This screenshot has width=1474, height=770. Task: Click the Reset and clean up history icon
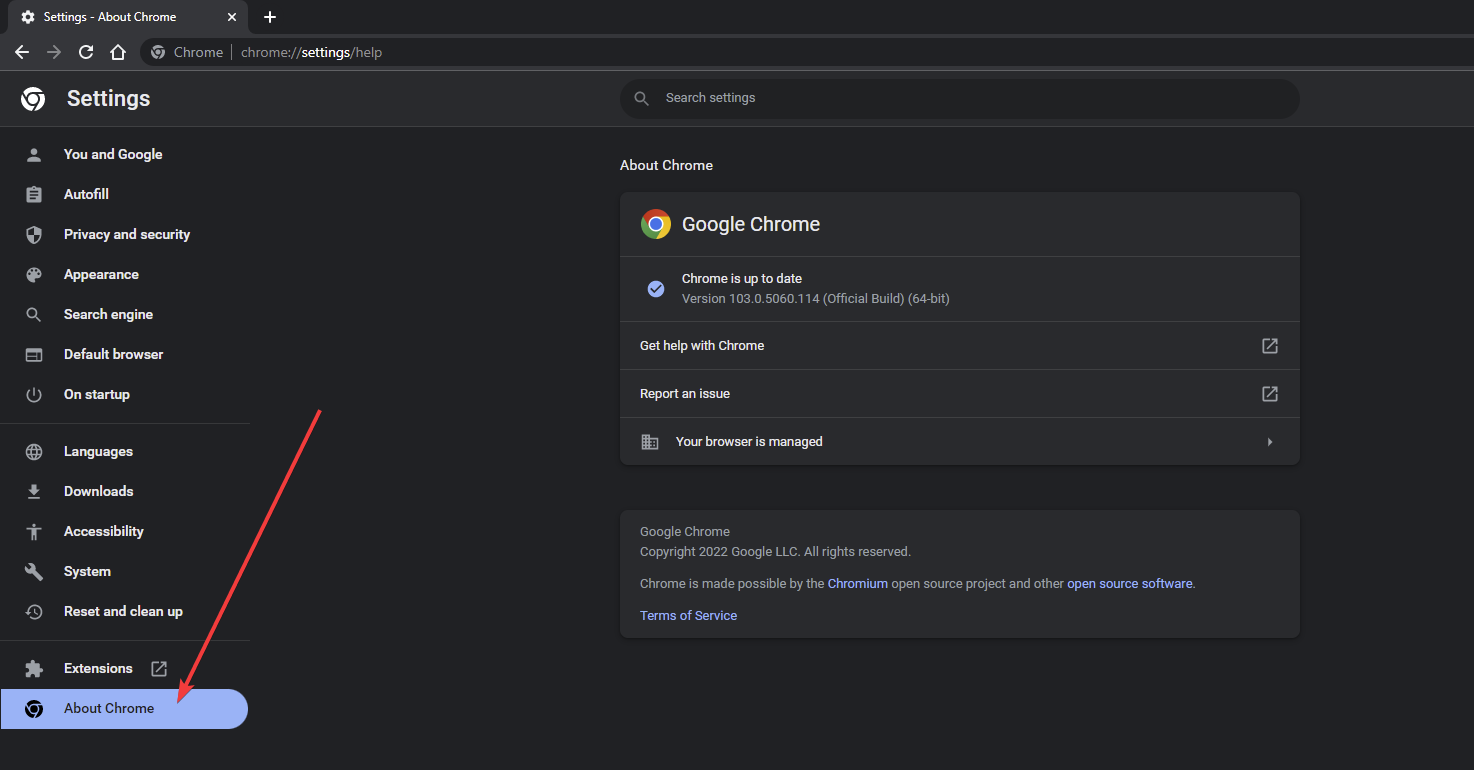34,611
